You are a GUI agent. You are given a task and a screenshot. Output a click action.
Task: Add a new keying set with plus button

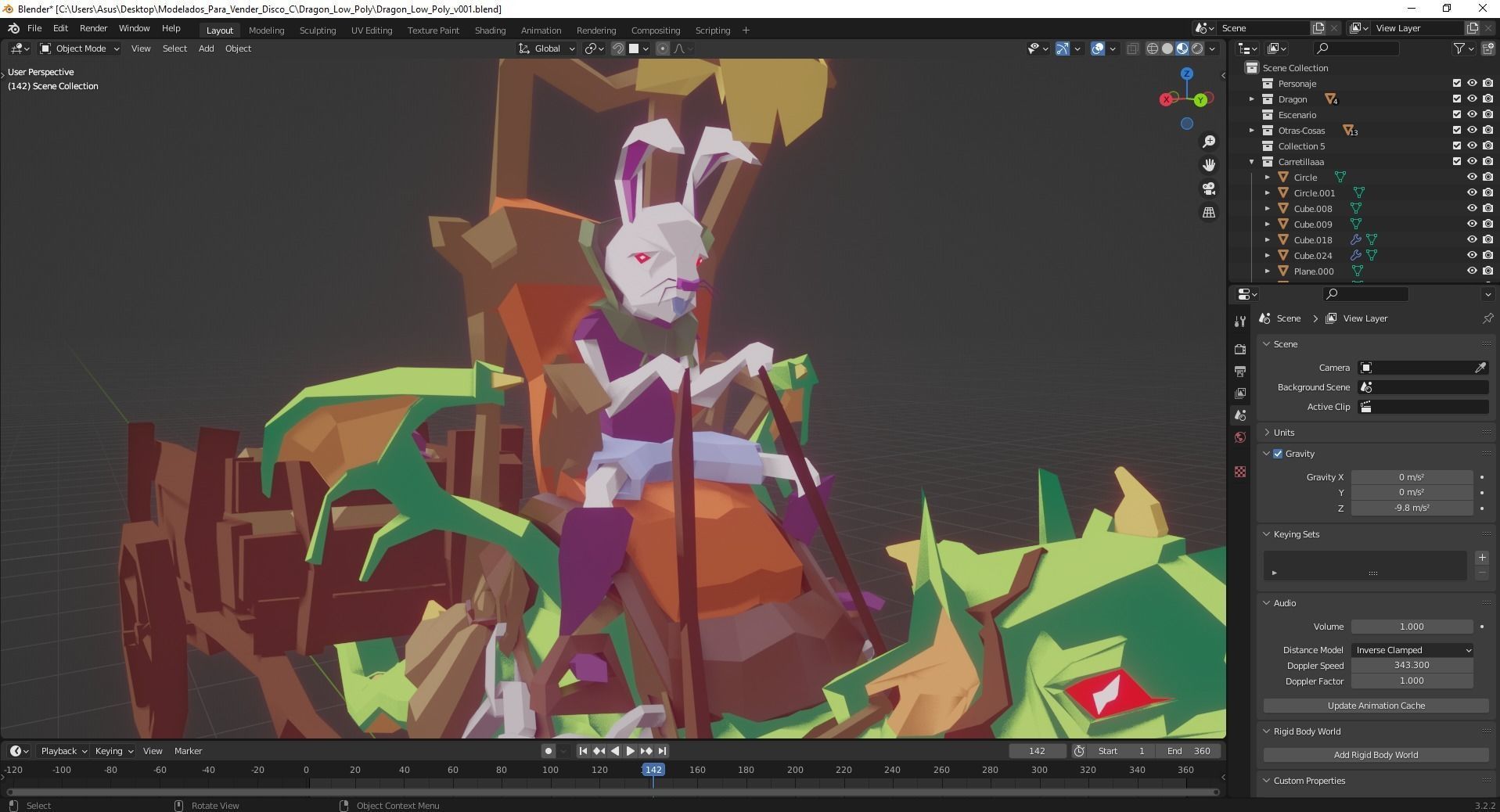click(1482, 558)
